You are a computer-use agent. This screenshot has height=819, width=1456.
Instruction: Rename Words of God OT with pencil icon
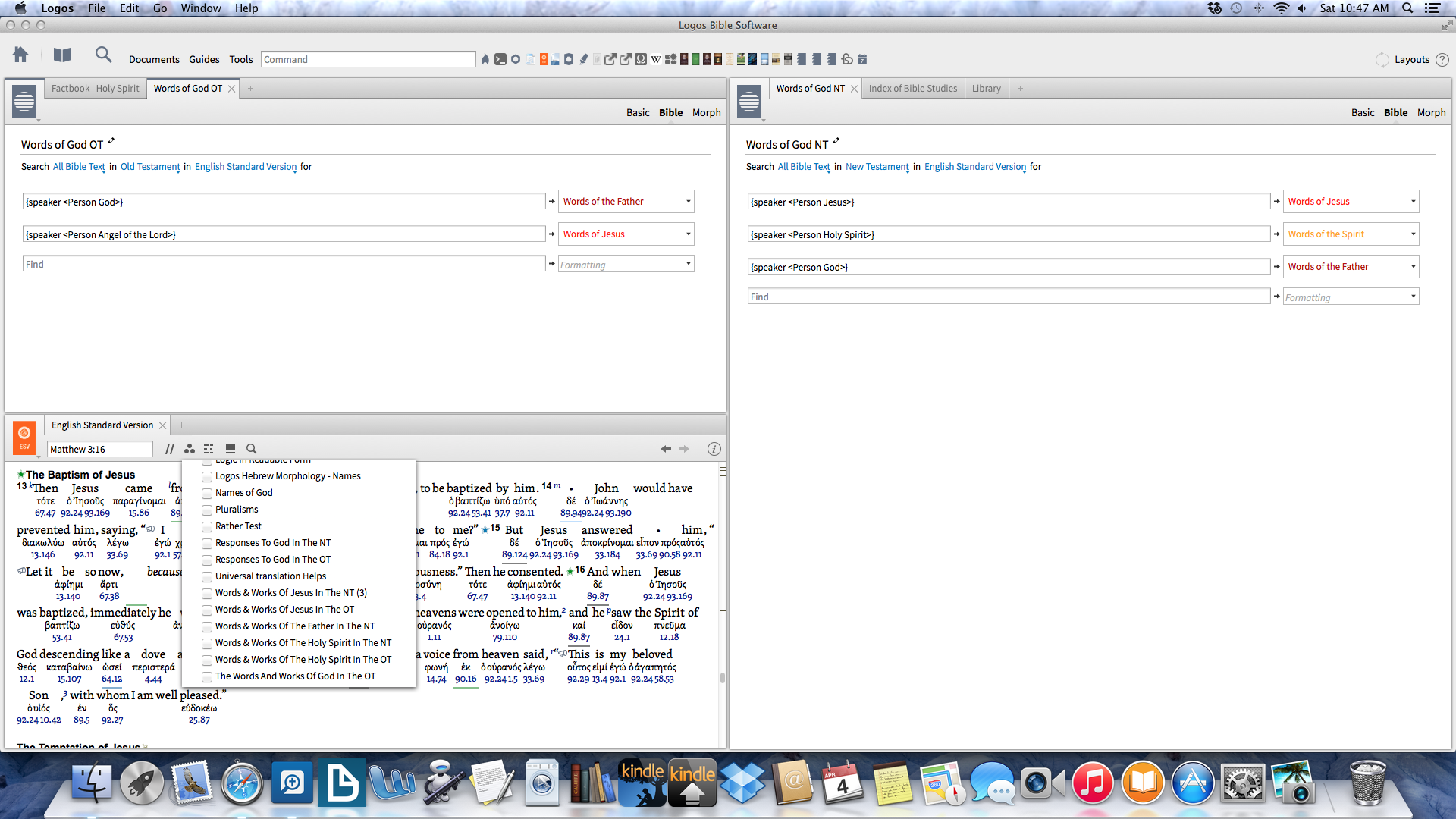pyautogui.click(x=111, y=141)
